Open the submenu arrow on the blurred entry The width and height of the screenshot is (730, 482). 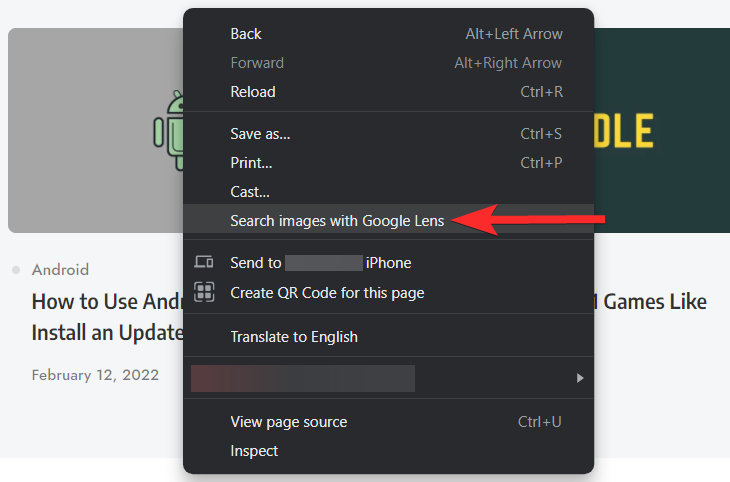(579, 378)
